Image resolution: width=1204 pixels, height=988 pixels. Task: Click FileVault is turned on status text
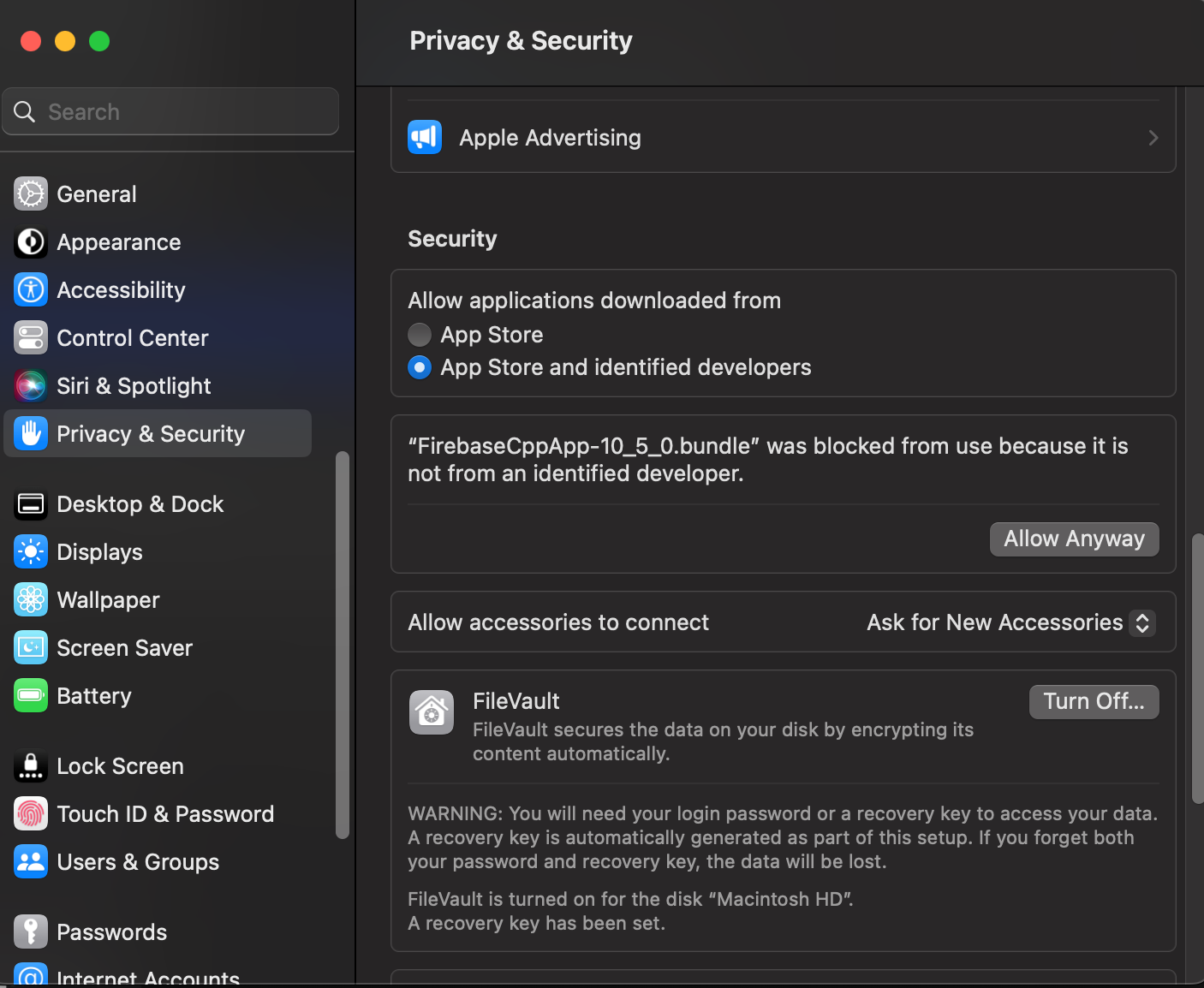pos(630,899)
